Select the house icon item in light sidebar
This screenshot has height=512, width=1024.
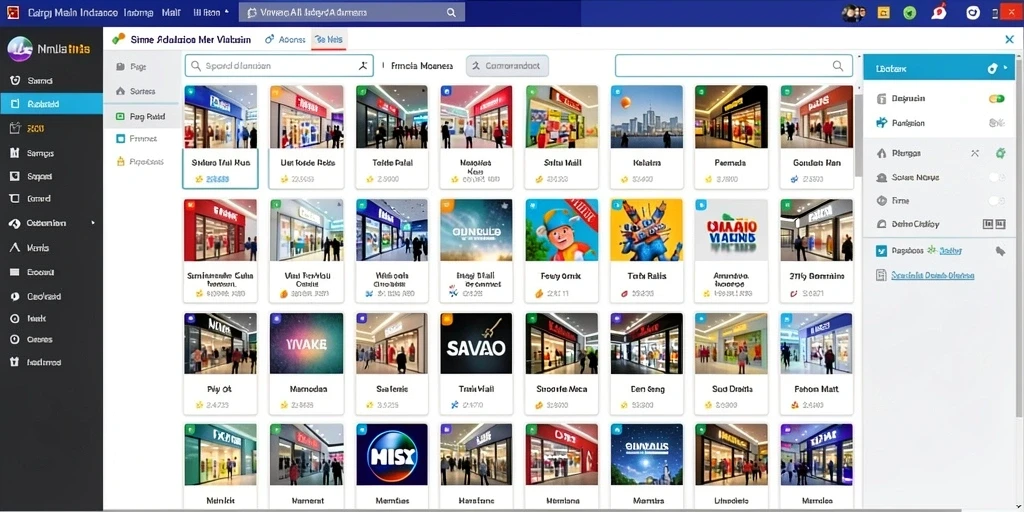(x=140, y=91)
